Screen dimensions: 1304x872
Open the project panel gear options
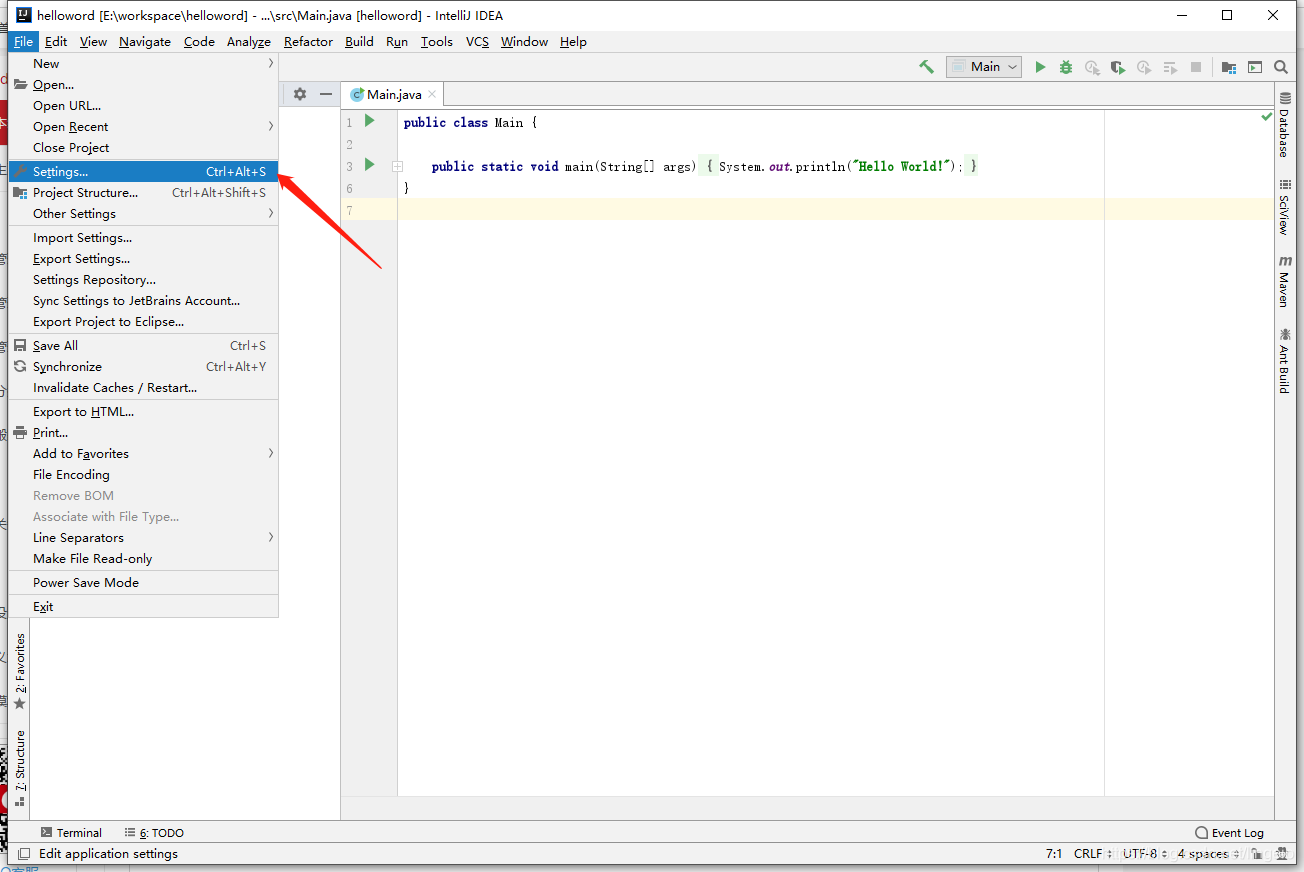pyautogui.click(x=300, y=94)
